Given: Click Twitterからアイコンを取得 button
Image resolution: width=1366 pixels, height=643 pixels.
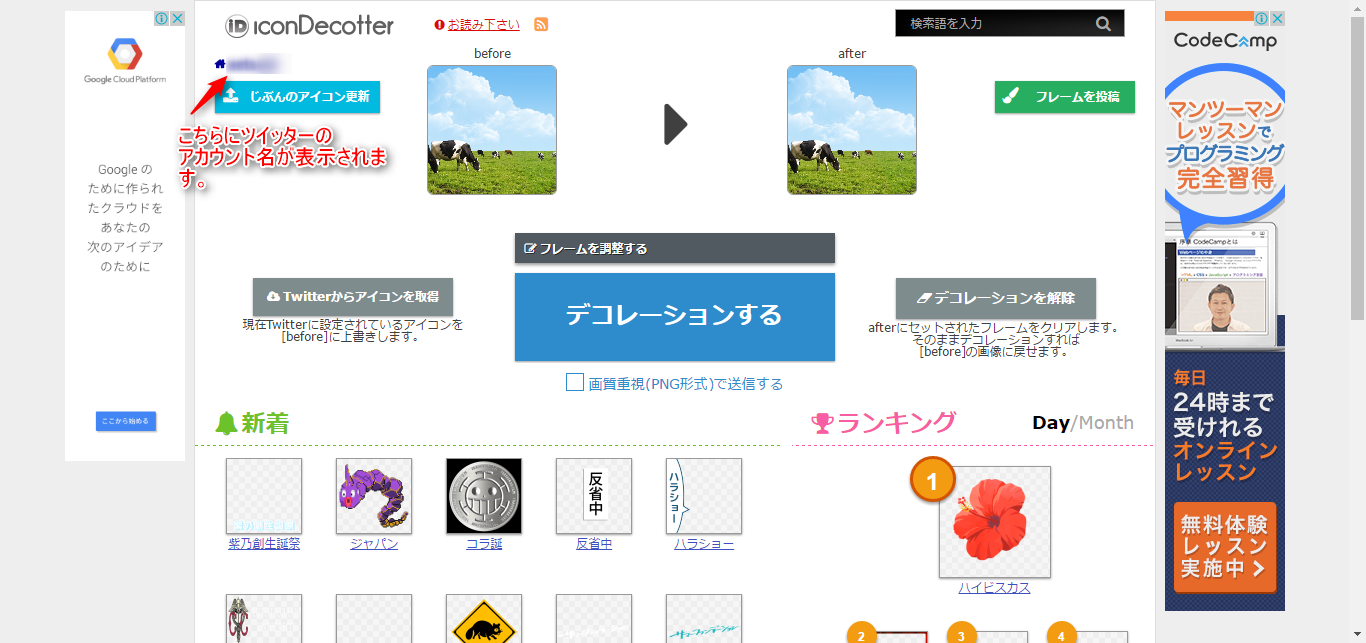Looking at the screenshot, I should click(353, 297).
